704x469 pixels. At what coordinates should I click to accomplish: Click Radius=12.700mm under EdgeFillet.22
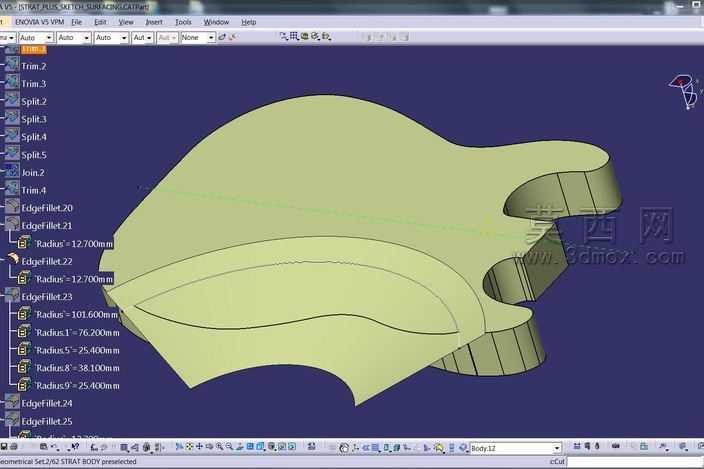point(74,279)
